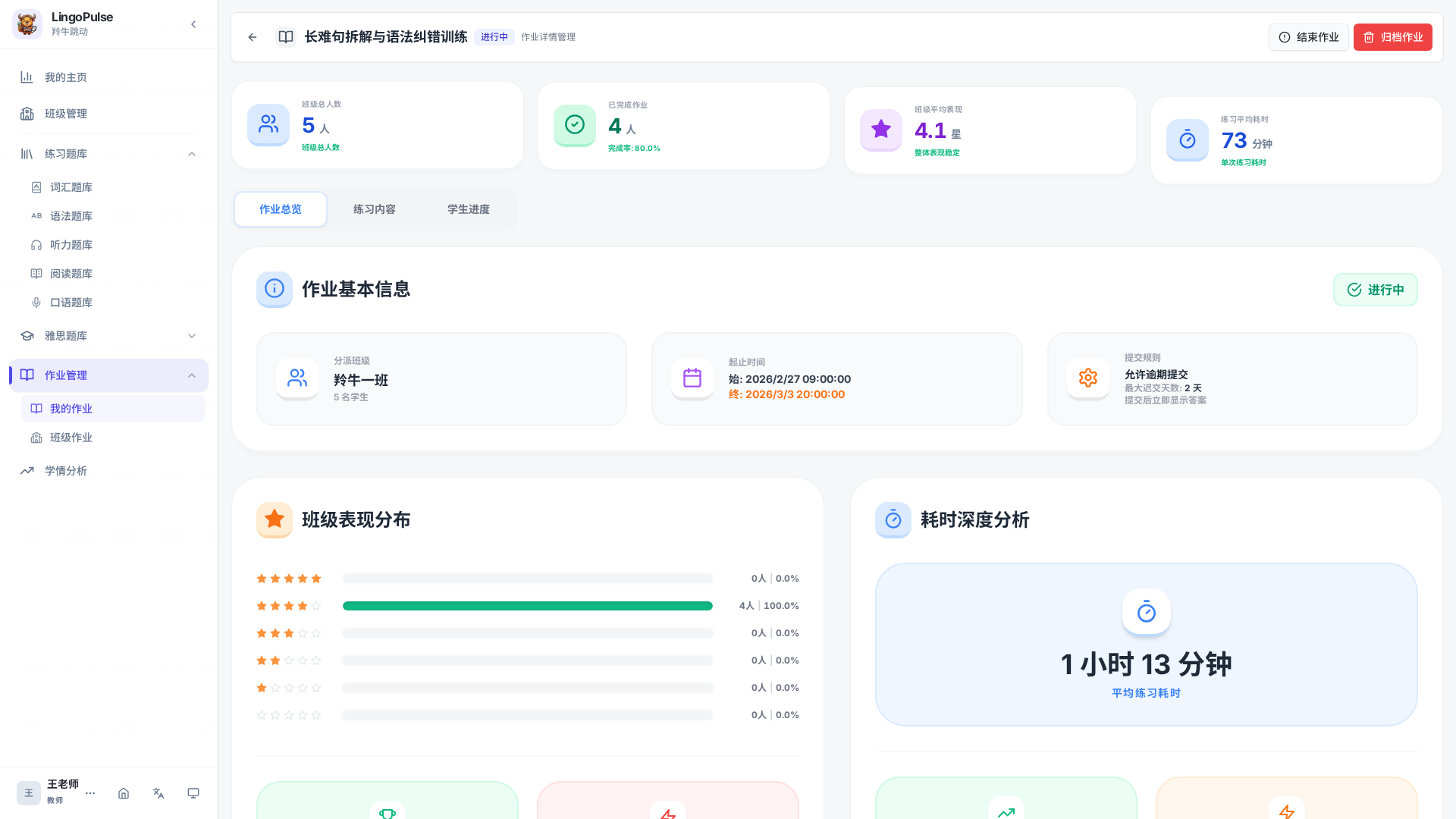1456x819 pixels.
Task: Open the three-dots menu beside 王老师
Action: pyautogui.click(x=90, y=793)
